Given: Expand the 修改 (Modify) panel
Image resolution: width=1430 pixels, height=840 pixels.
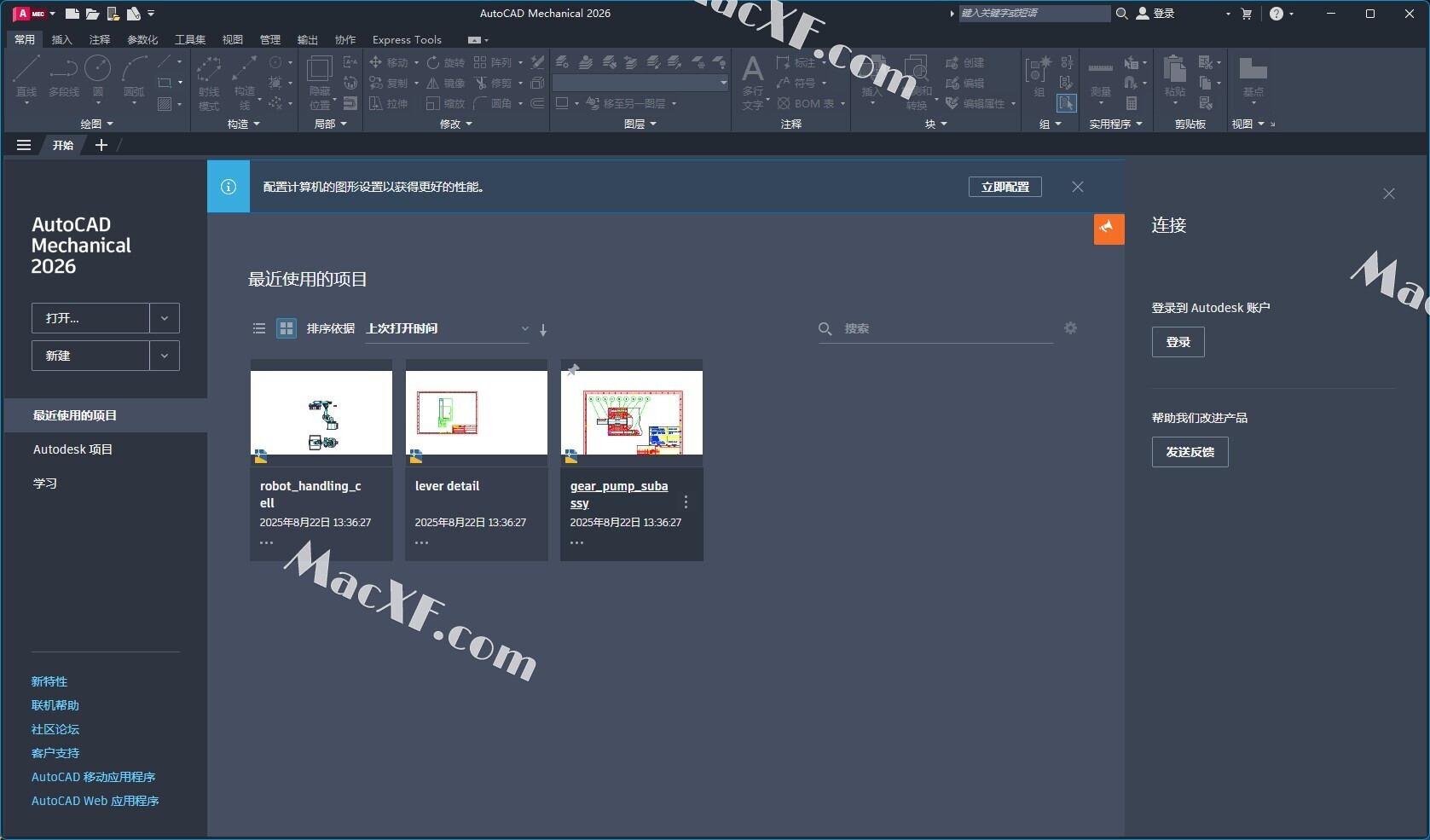Looking at the screenshot, I should 455,124.
